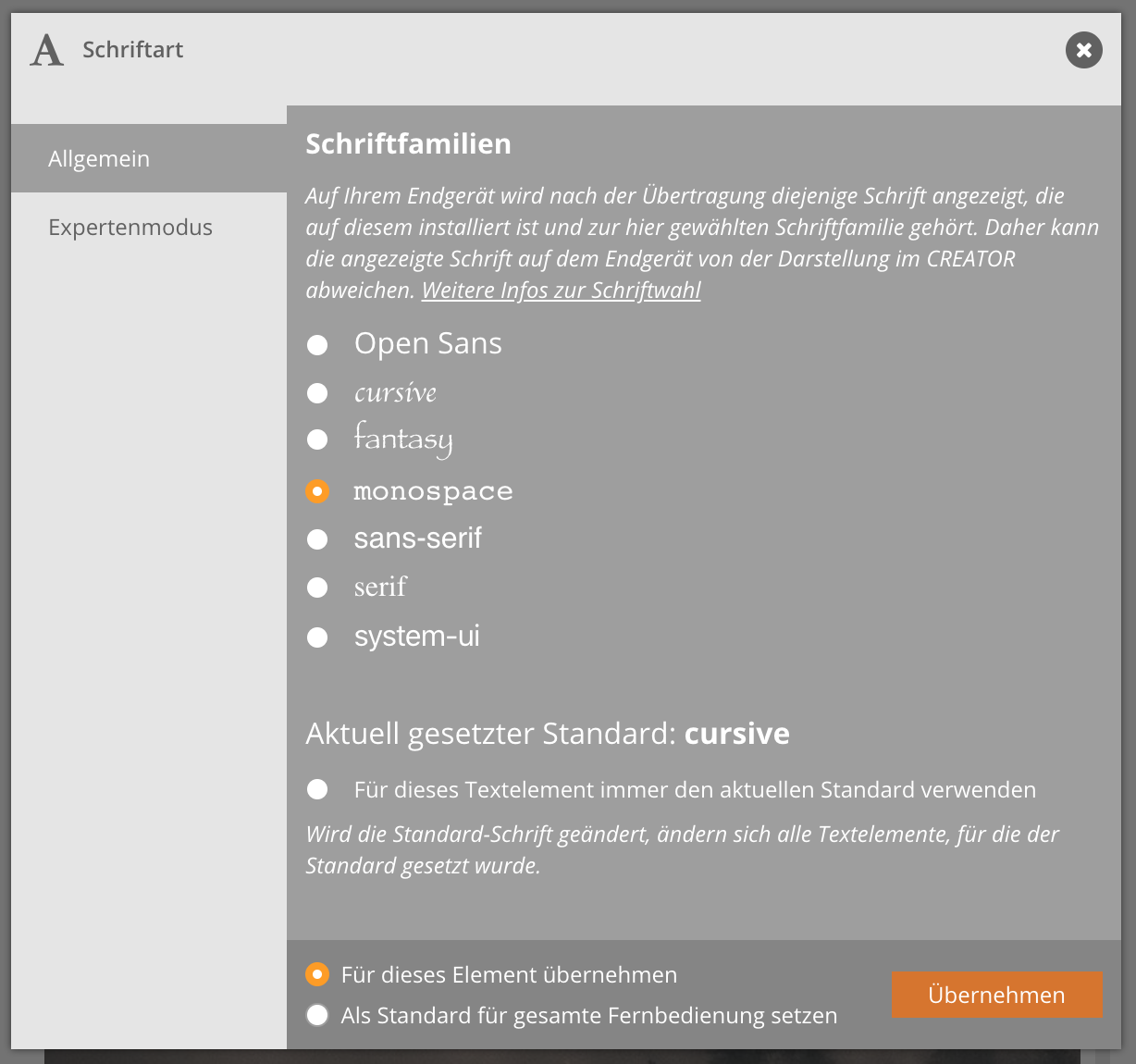Select the monospace radio button
This screenshot has height=1064, width=1136.
317,491
